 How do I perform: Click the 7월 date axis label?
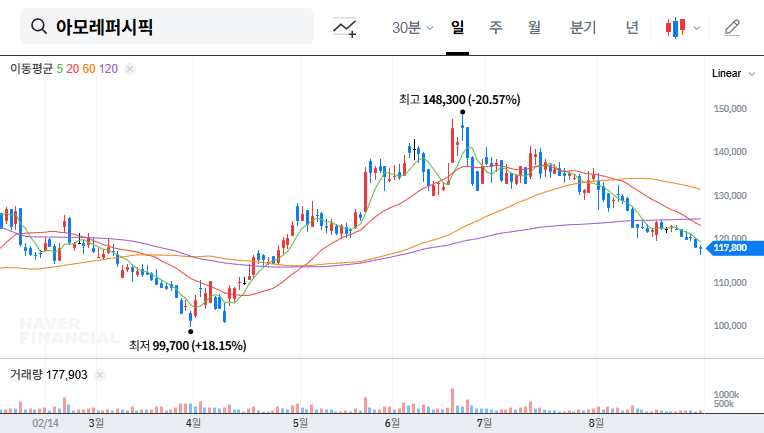(x=484, y=423)
